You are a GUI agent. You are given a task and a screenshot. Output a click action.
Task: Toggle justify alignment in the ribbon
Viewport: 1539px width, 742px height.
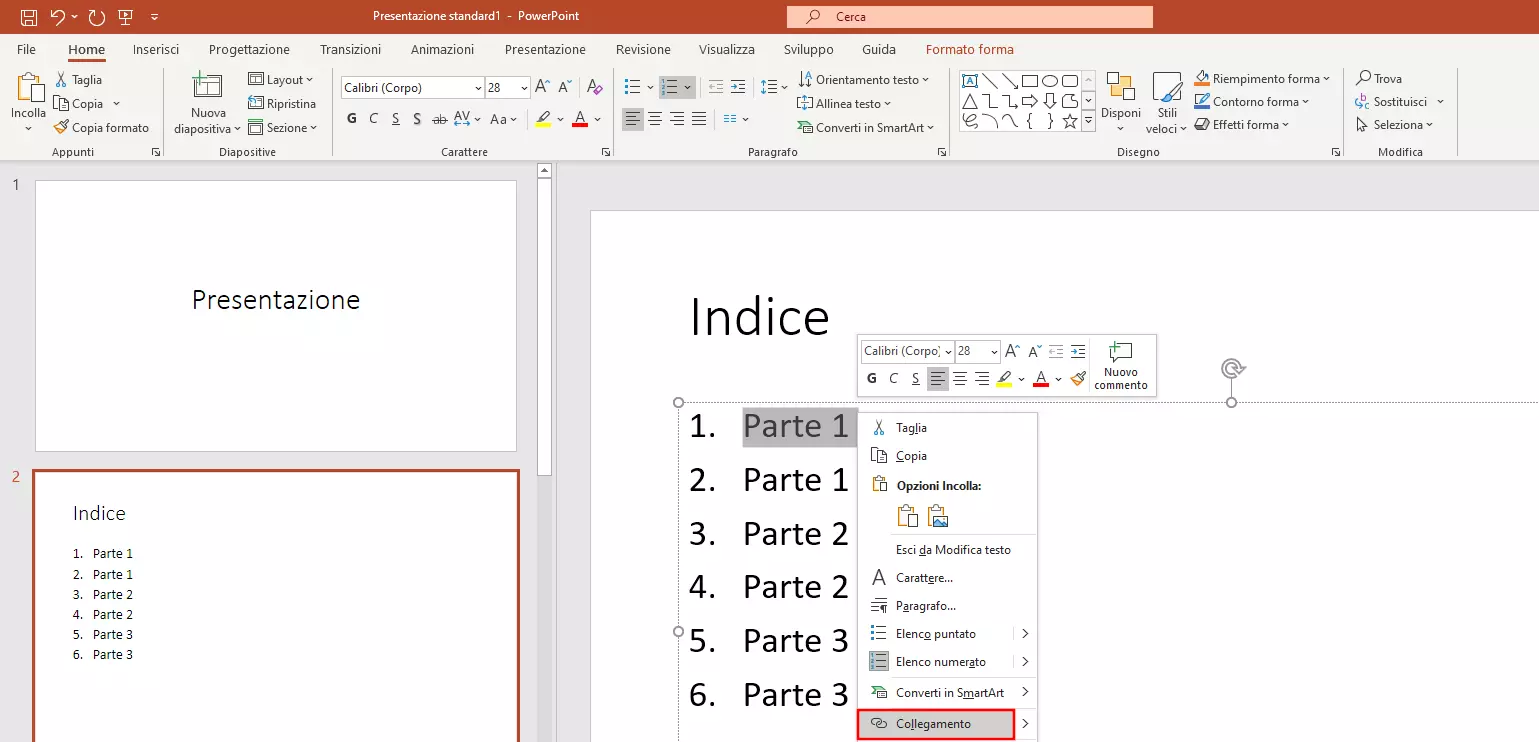coord(699,119)
